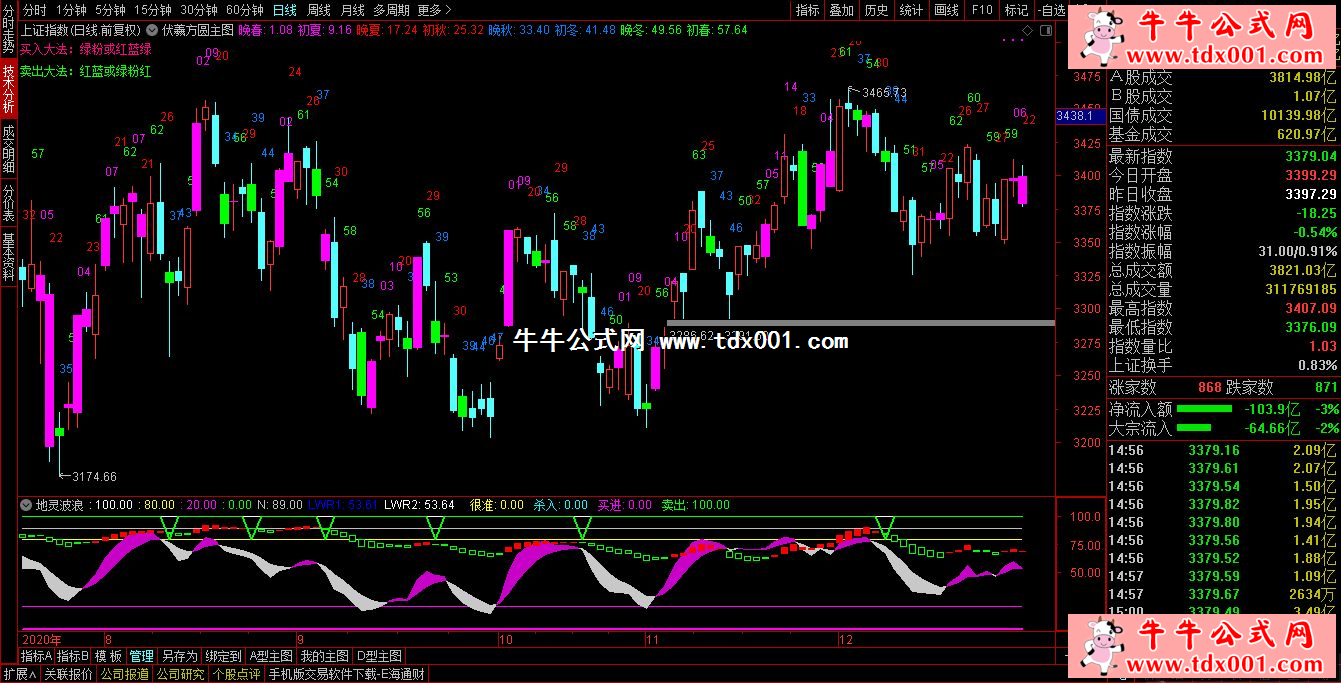This screenshot has height=683, width=1341.
Task: Select the 我的主图 template
Action: pos(324,656)
